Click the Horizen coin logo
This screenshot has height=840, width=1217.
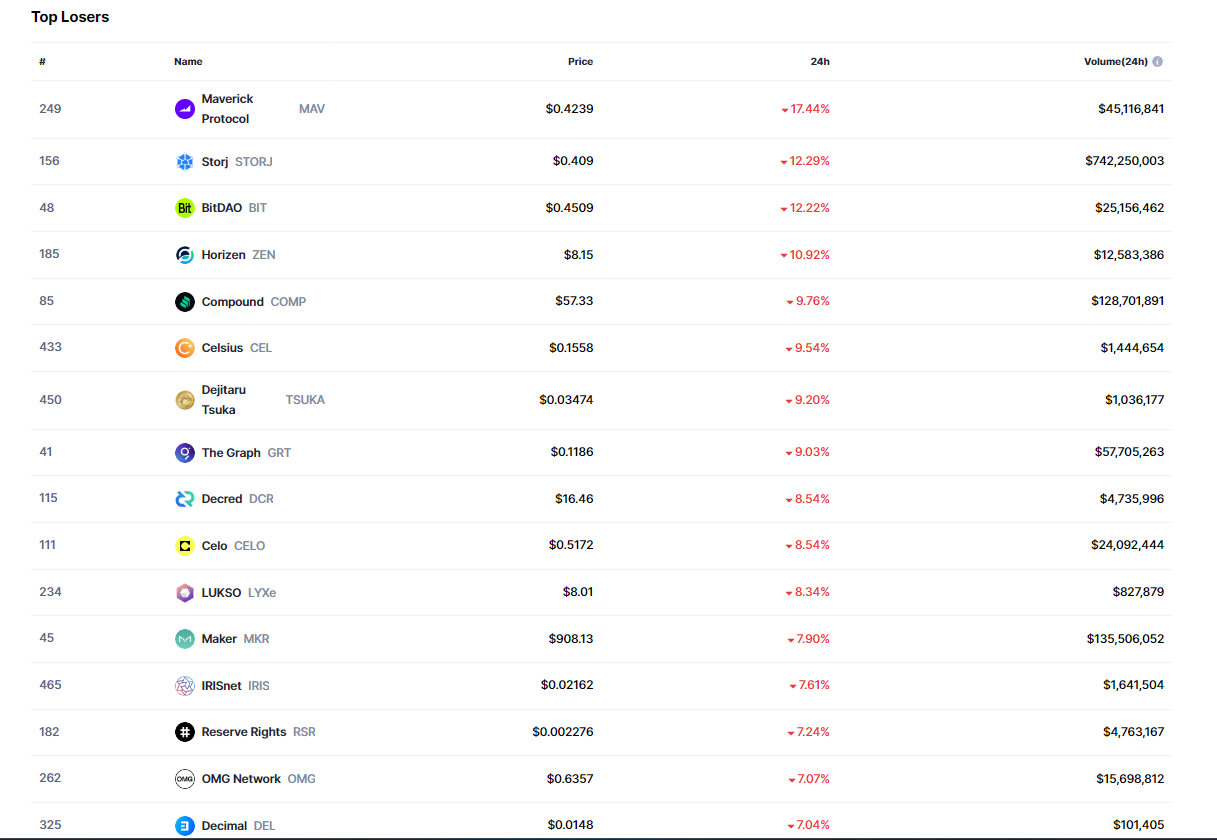185,255
